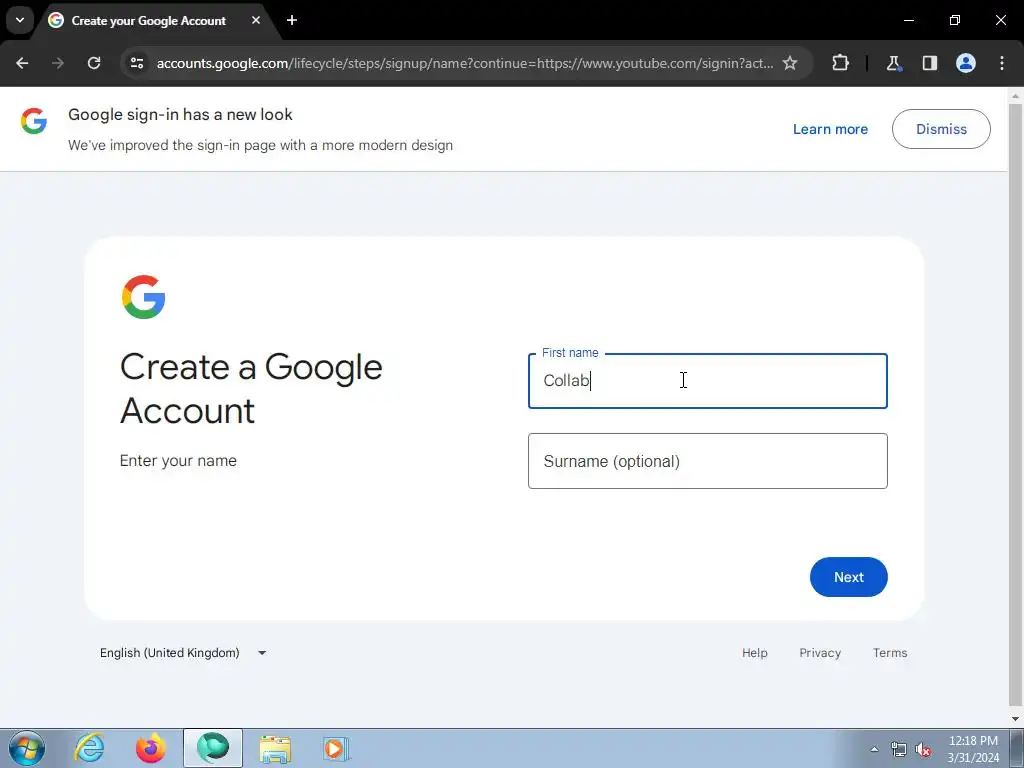Click the address bar URL
The width and height of the screenshot is (1024, 768).
(464, 63)
